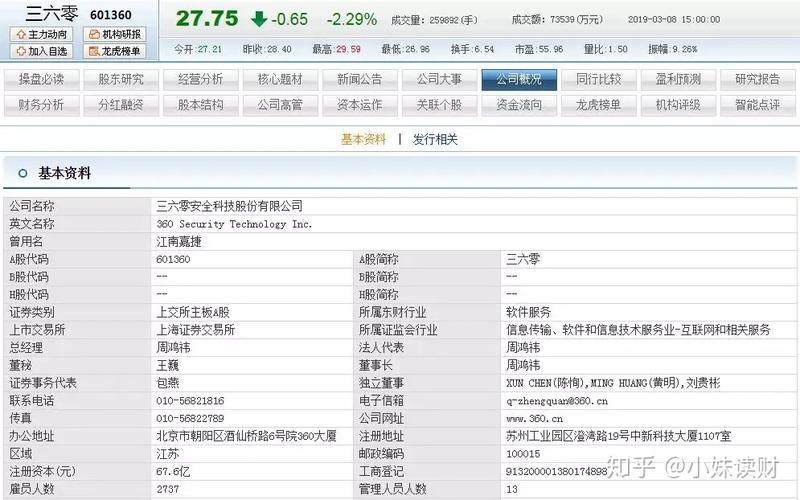Click the current price 27.75
Viewport: 800px width, 500px height.
click(x=207, y=19)
